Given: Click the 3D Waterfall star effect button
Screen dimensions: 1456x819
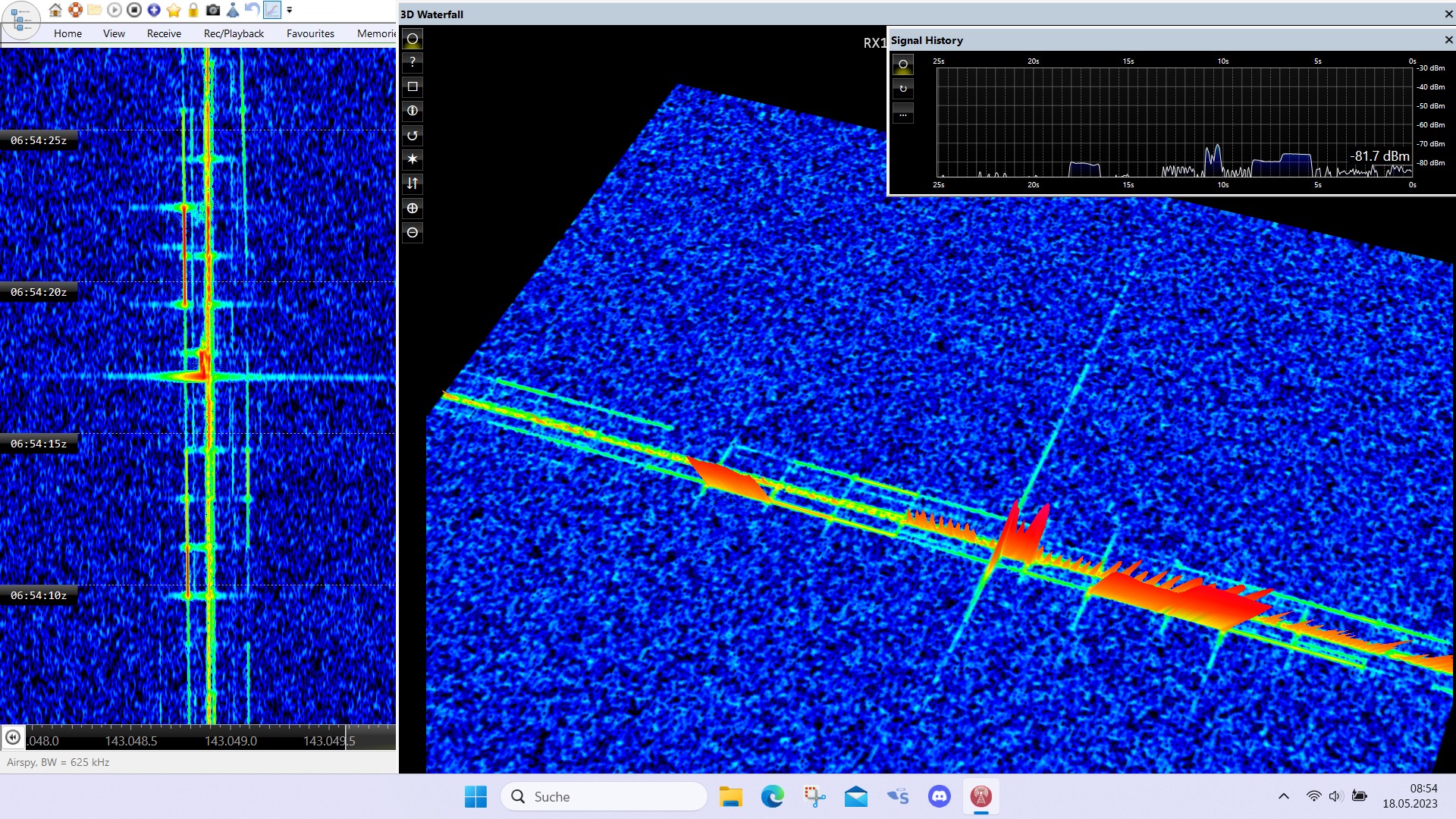Looking at the screenshot, I should click(x=413, y=159).
